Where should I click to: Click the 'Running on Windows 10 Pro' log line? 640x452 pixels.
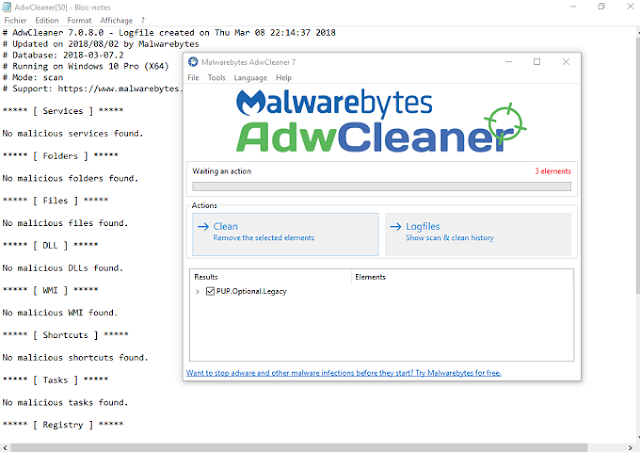click(x=85, y=66)
